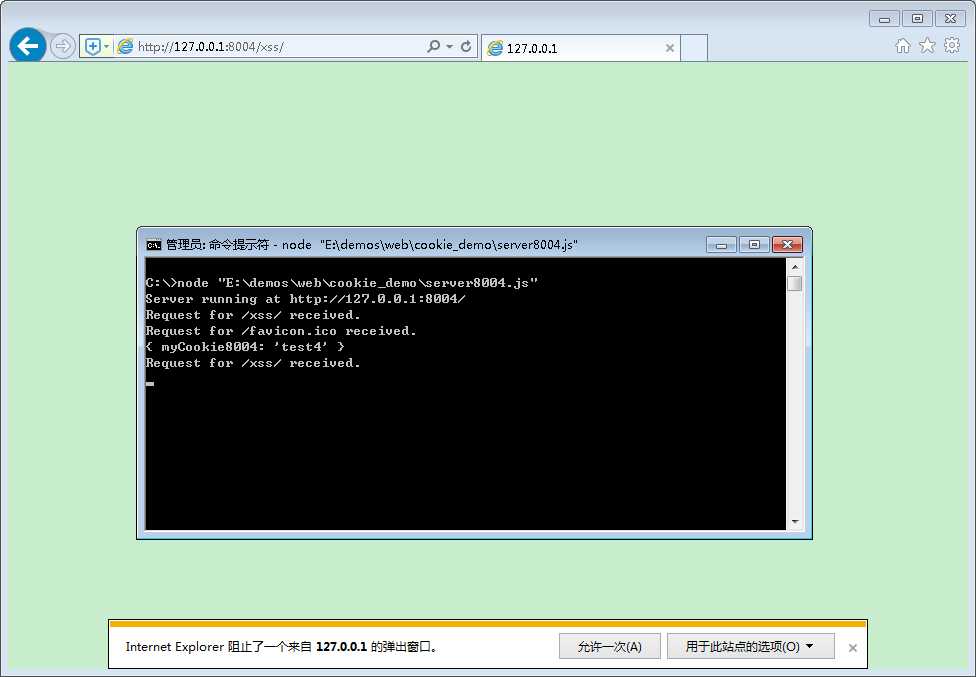The height and width of the screenshot is (677, 976).
Task: Open options for this site dropdown
Action: click(750, 647)
